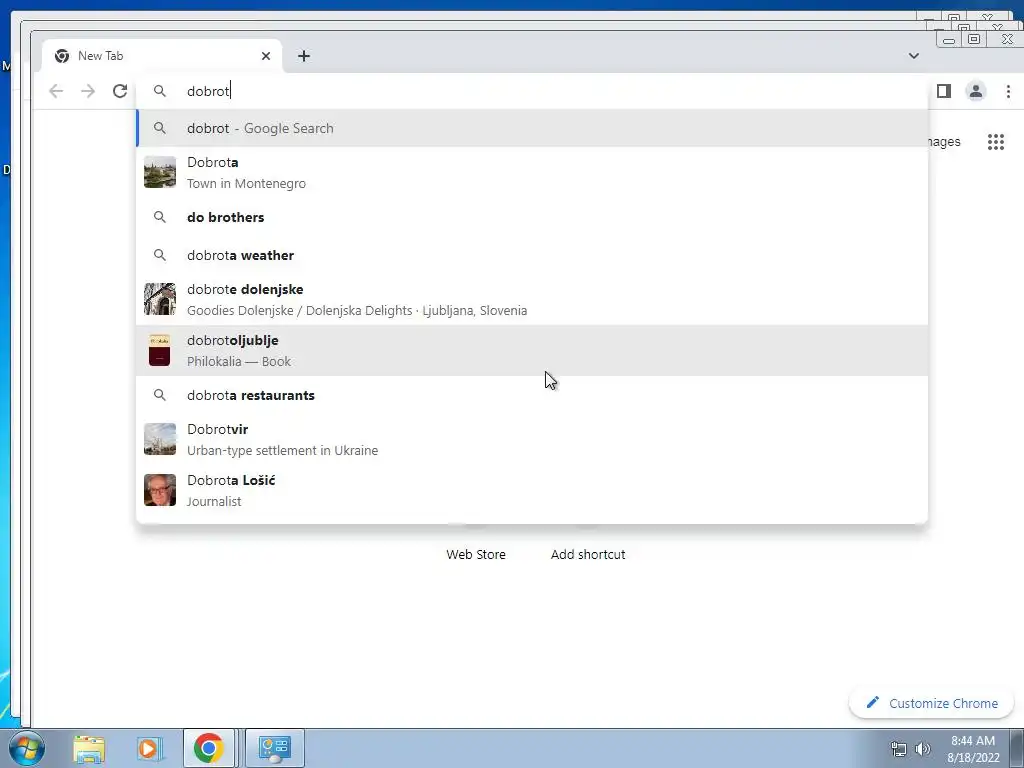
Task: Click magnifier icon in the address bar
Action: [159, 91]
